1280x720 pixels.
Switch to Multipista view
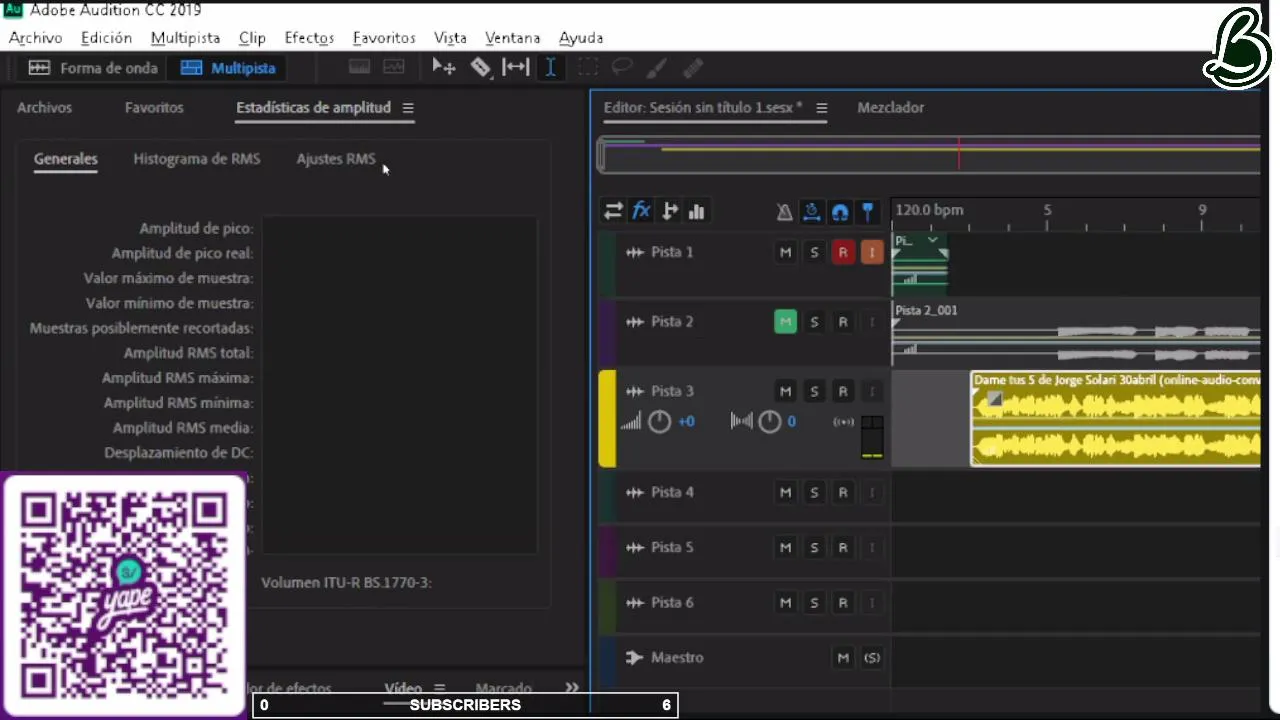click(x=229, y=68)
